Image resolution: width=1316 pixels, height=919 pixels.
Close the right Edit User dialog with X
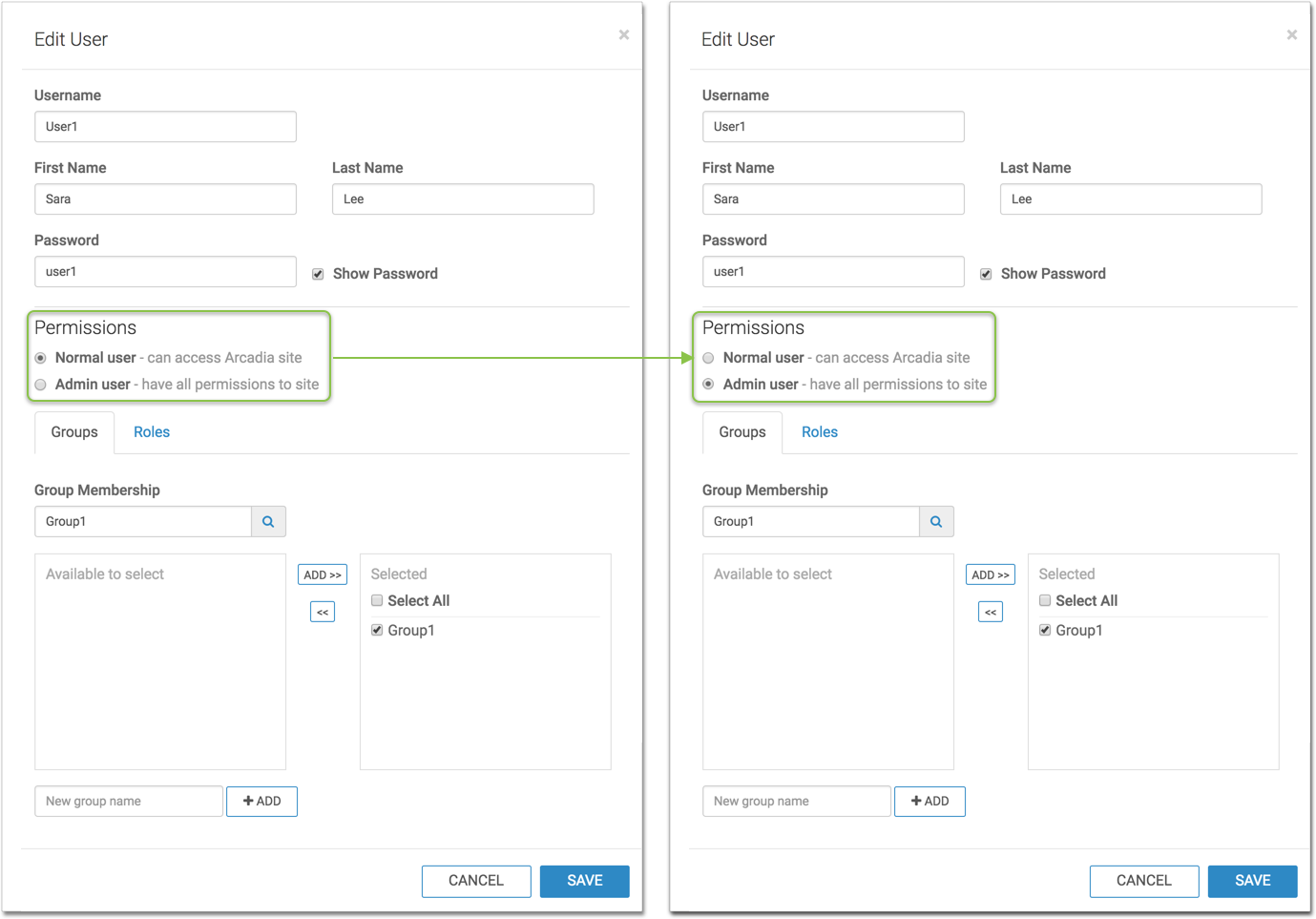pyautogui.click(x=1291, y=35)
